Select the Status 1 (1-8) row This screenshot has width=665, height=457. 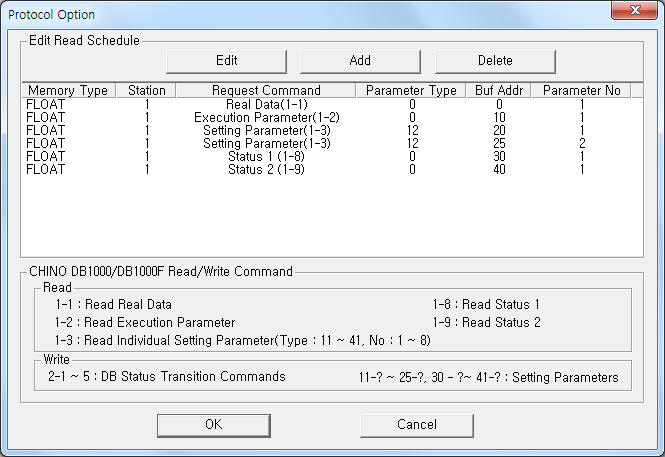266,156
